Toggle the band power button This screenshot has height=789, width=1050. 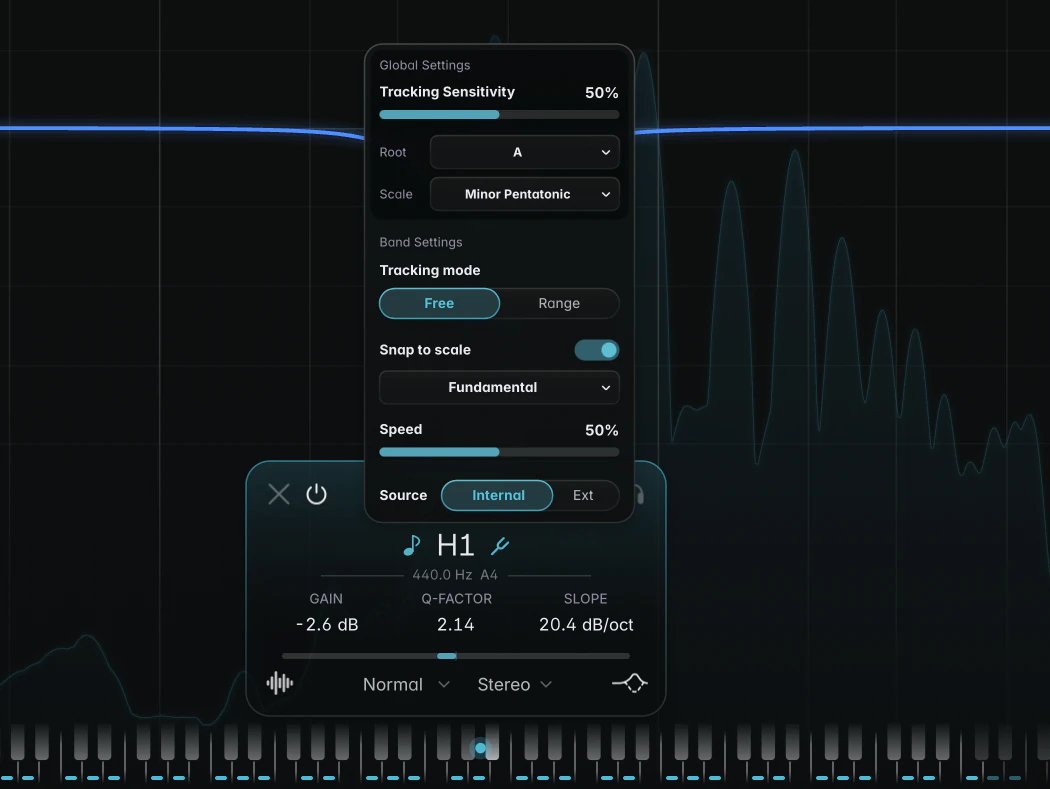coord(316,494)
